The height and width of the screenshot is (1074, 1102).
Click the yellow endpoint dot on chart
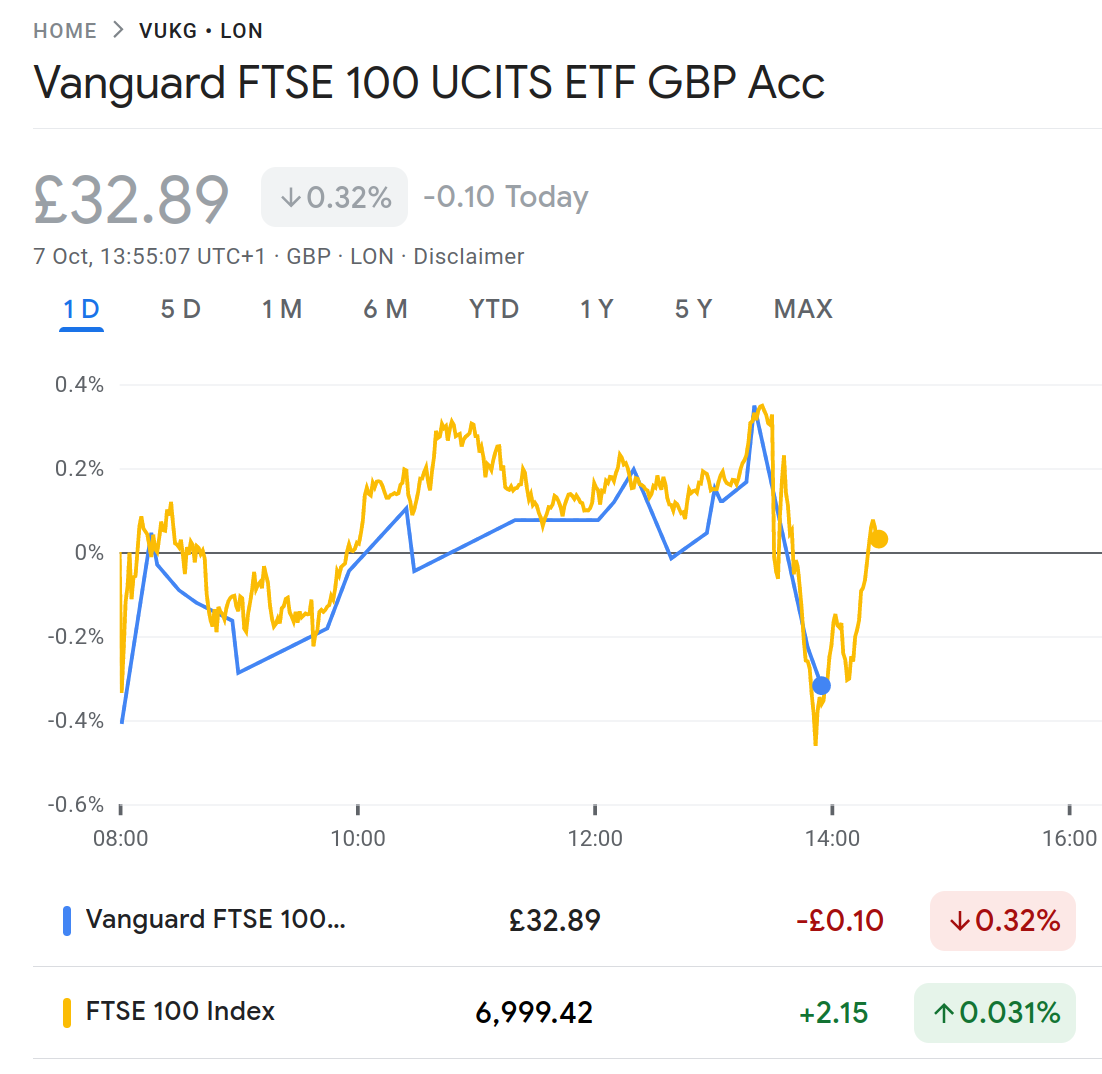(x=878, y=539)
